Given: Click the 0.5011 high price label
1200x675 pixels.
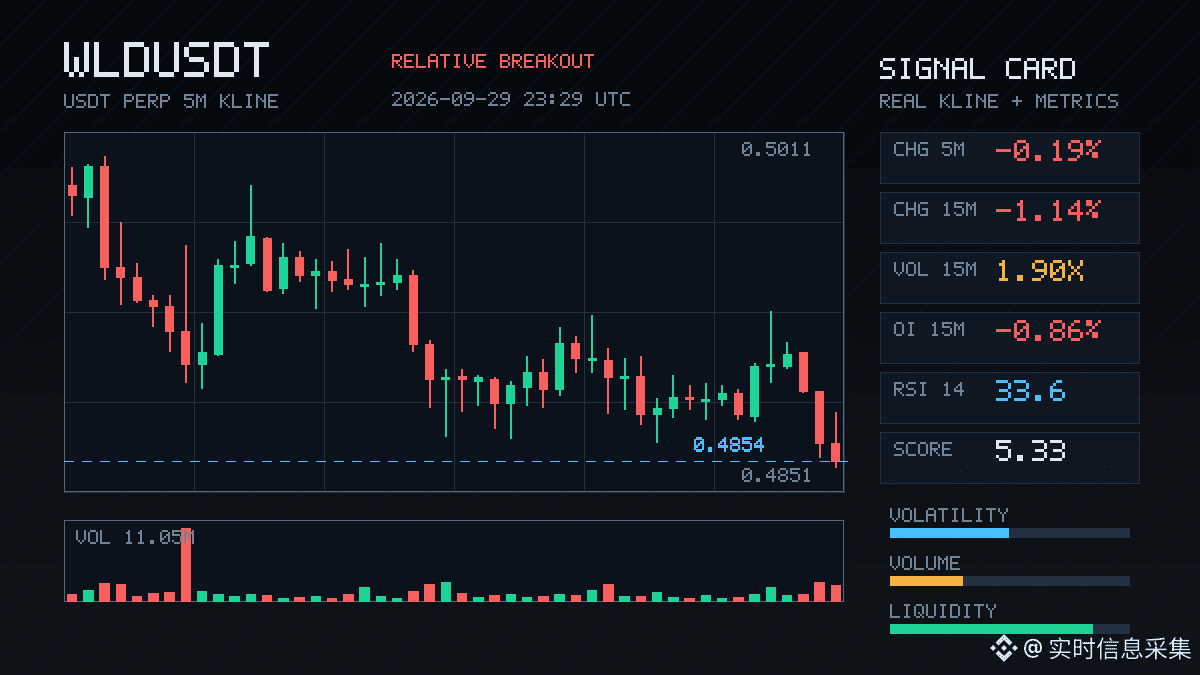Looking at the screenshot, I should 776,150.
